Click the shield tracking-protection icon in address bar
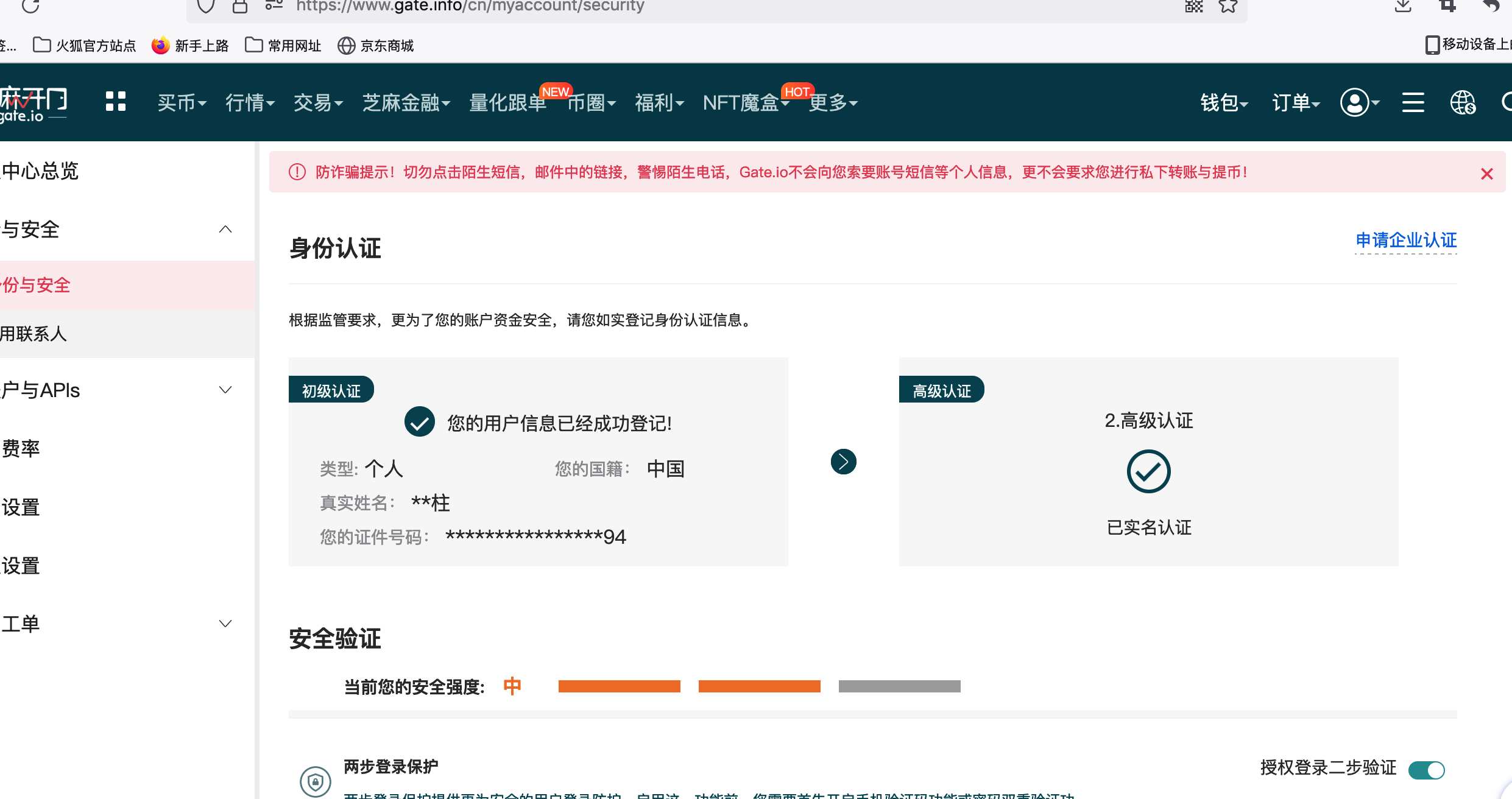Screen dimensions: 1512x799 pos(206,6)
